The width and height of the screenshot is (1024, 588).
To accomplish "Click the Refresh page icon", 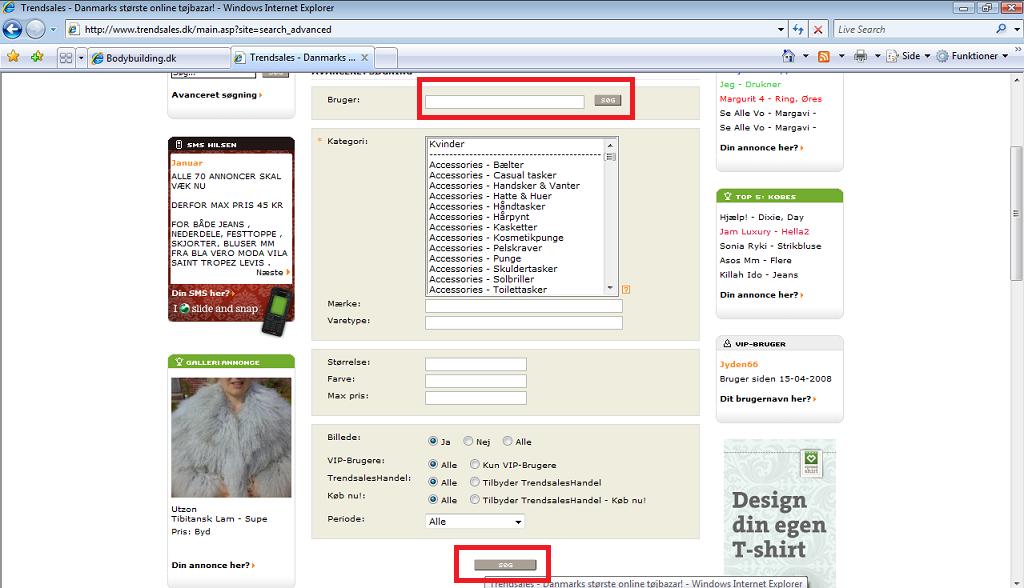I will (798, 29).
